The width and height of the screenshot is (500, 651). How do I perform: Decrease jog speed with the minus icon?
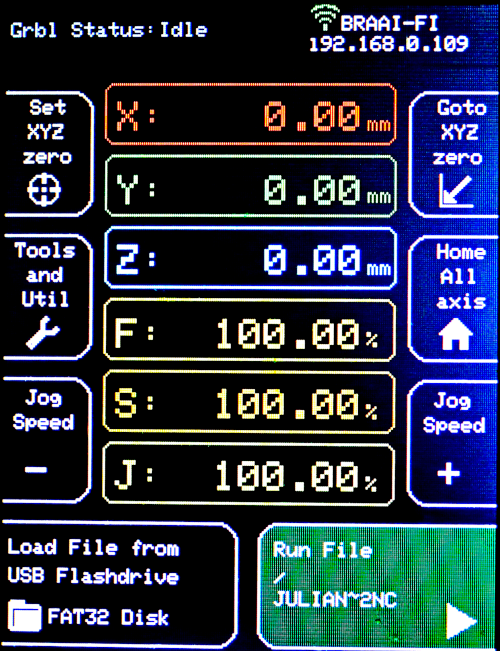pyautogui.click(x=36, y=470)
